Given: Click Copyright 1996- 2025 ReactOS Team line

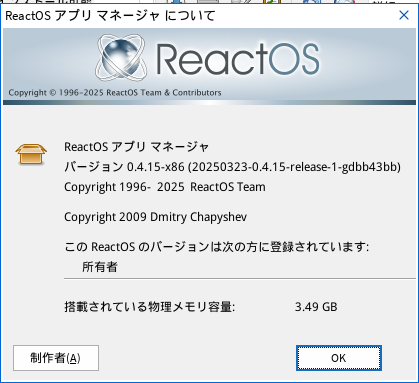Looking at the screenshot, I should pos(165,187).
